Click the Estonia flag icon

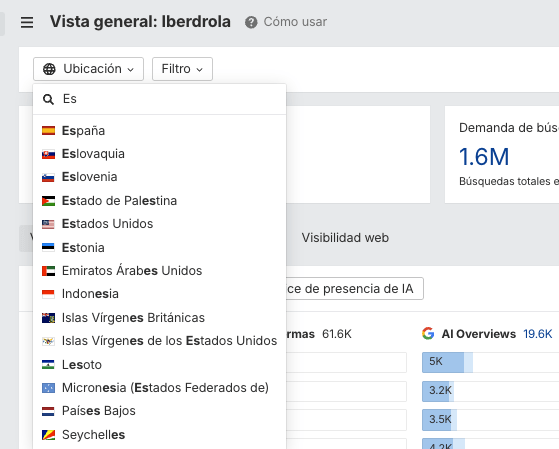coord(48,247)
